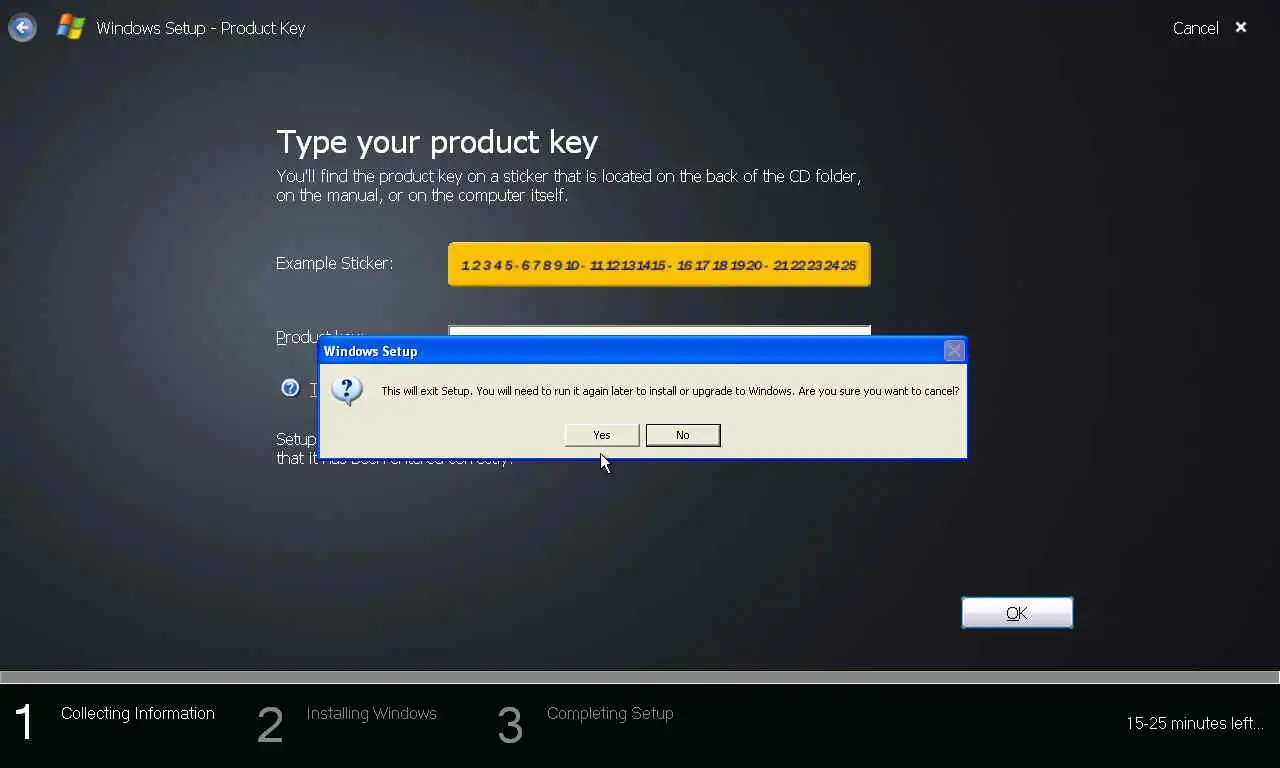Click the question mark icon in dialog
The image size is (1280, 768).
(x=347, y=390)
